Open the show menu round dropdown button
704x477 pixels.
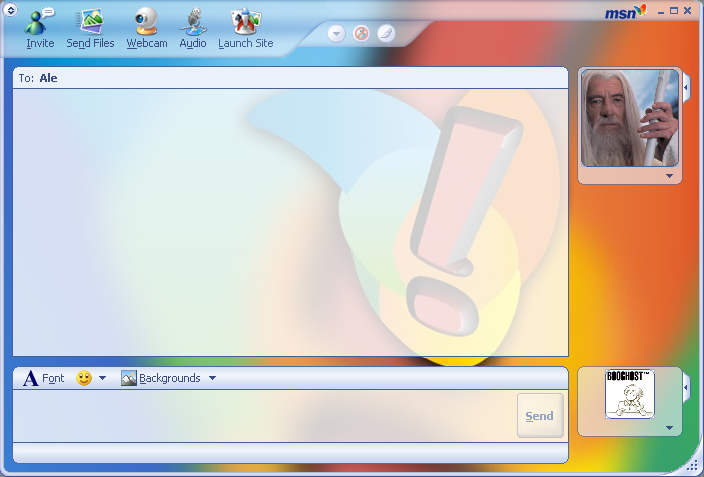(x=336, y=33)
